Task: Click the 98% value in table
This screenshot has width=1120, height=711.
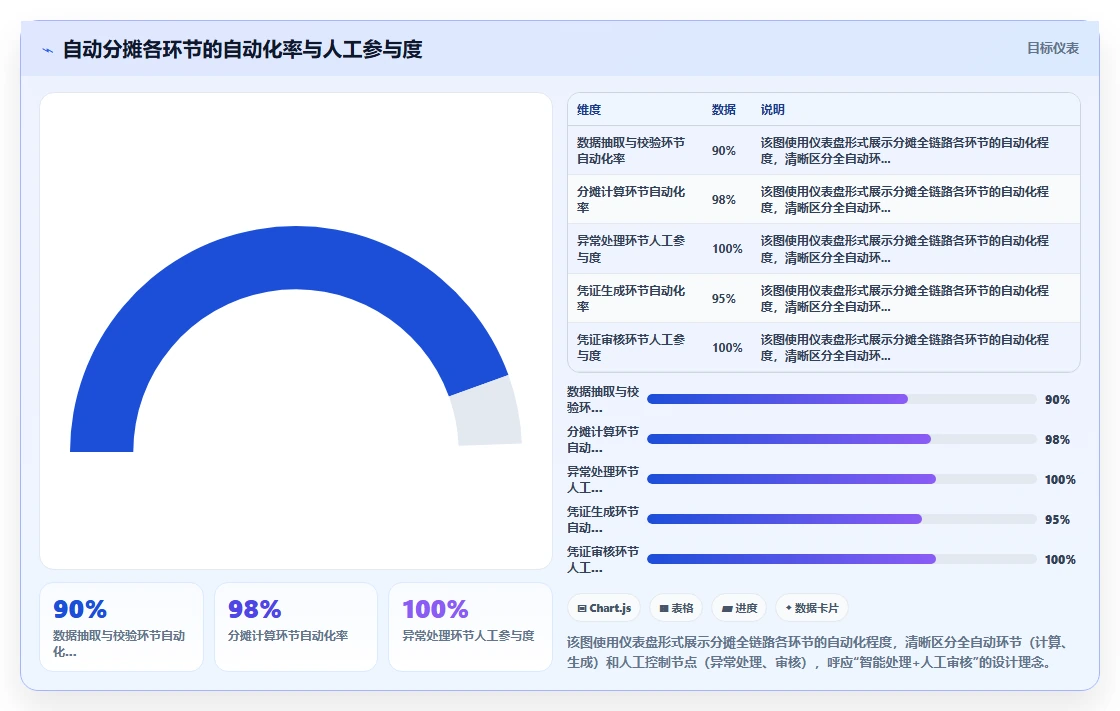Action: point(724,200)
